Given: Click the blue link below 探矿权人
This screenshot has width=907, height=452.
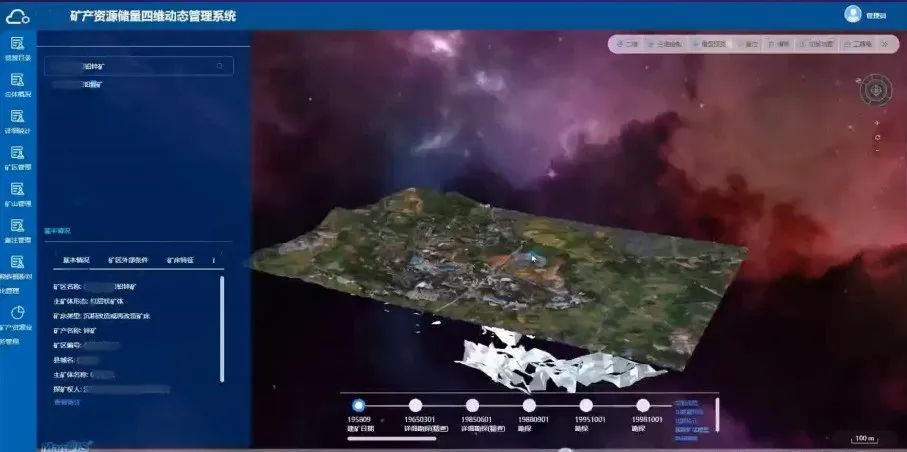Looking at the screenshot, I should coord(67,402).
